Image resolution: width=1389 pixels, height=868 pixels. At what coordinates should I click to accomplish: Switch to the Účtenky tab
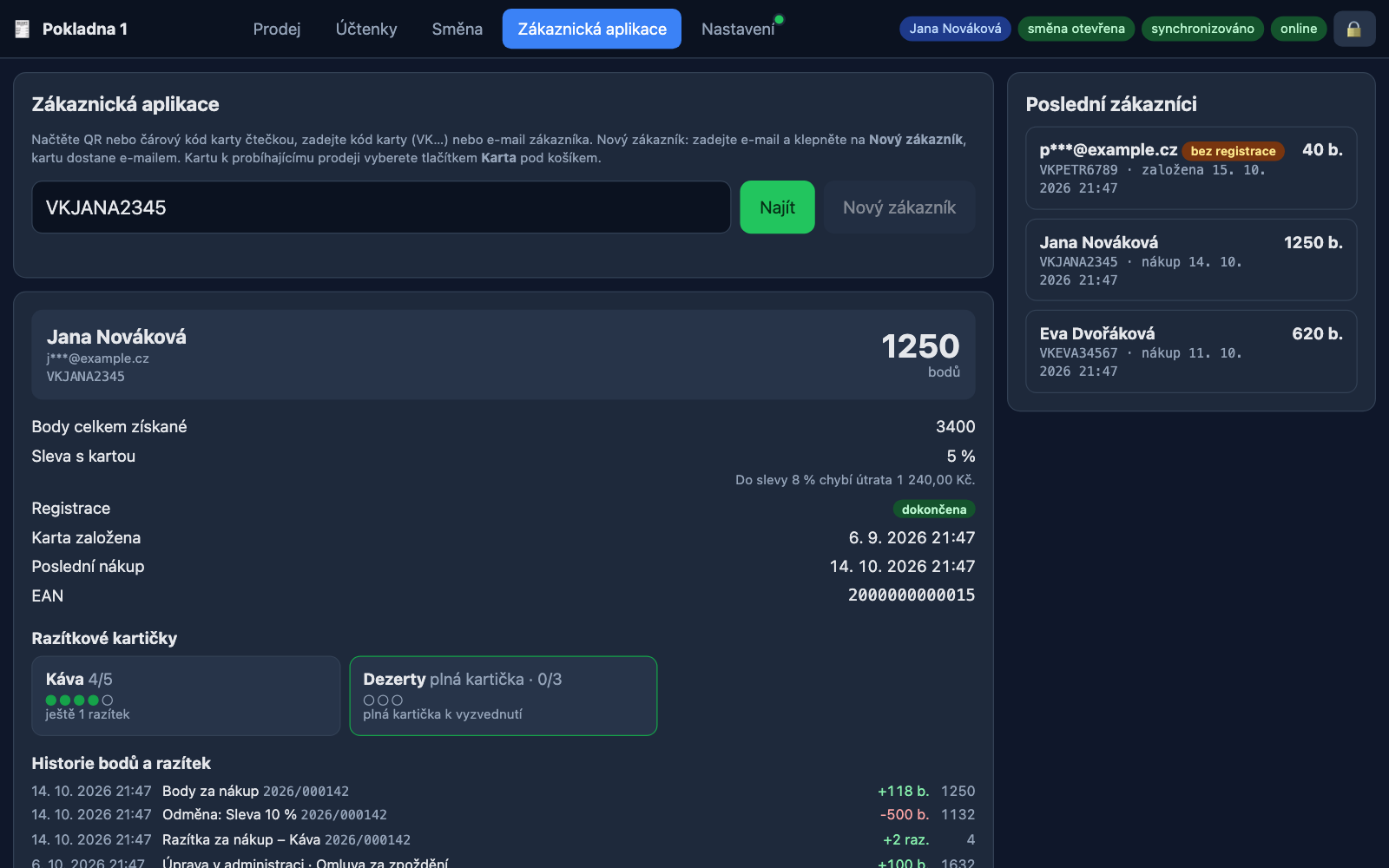pyautogui.click(x=366, y=29)
